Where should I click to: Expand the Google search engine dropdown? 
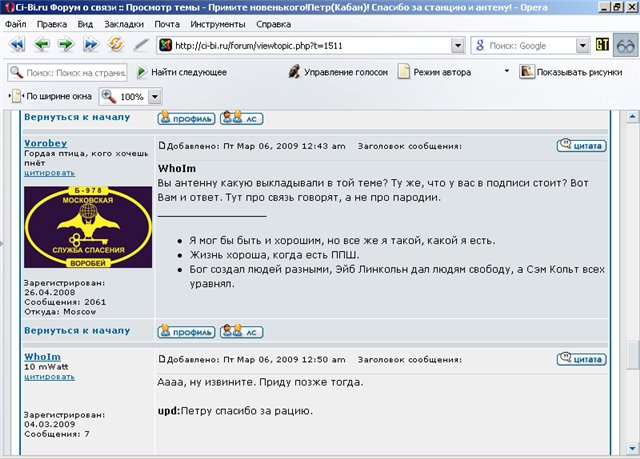(x=582, y=46)
